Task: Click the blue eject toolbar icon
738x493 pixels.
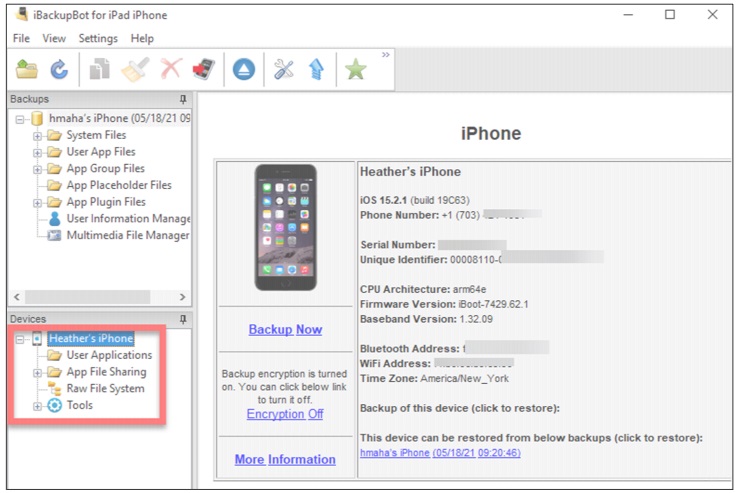Action: coord(244,69)
